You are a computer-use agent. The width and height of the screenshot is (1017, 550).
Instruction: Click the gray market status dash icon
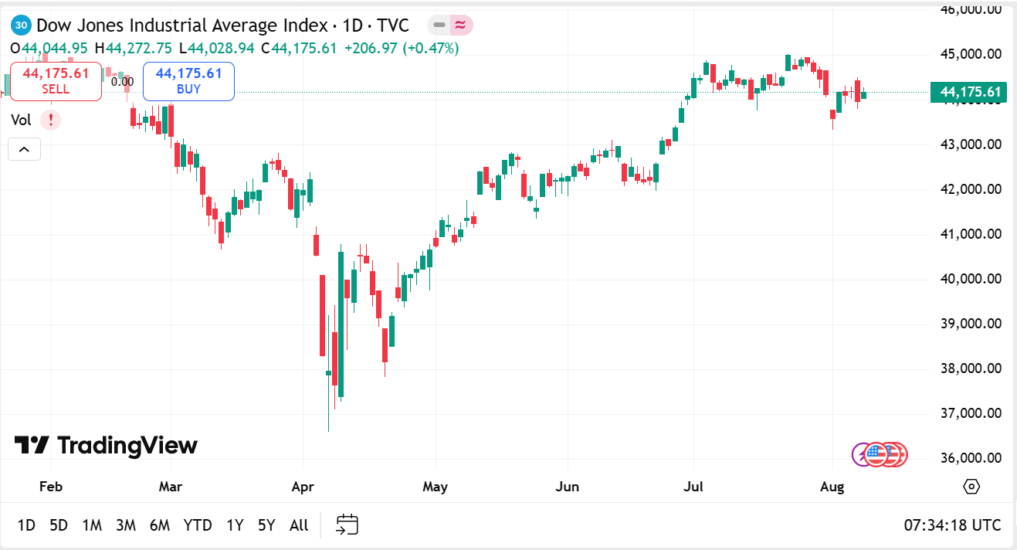pos(439,24)
